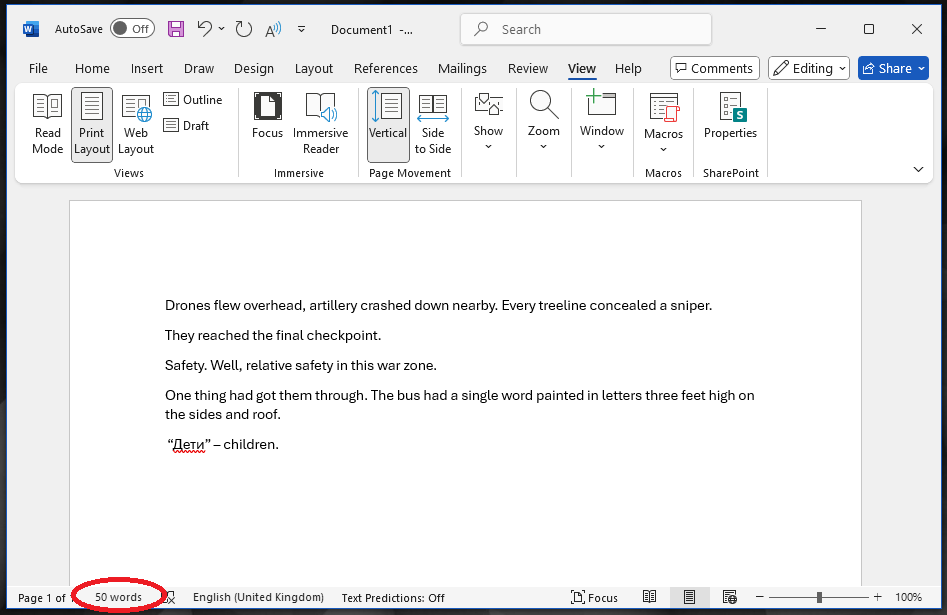Maximize the Word window
The width and height of the screenshot is (947, 615).
(868, 29)
